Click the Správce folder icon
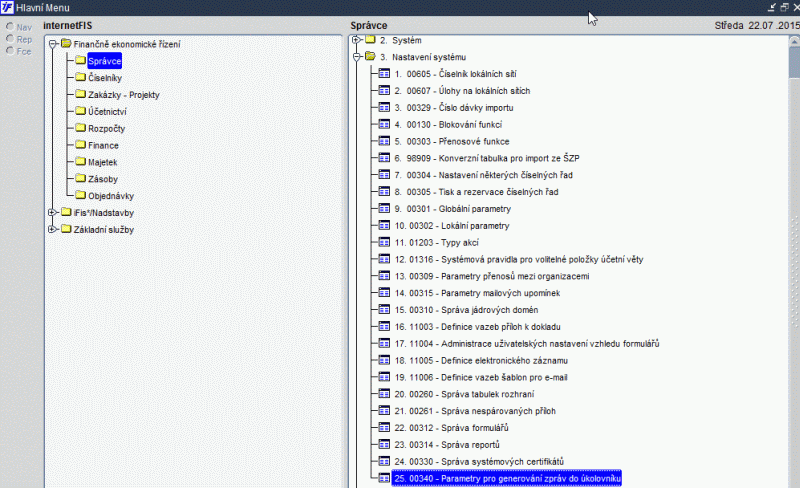 coord(81,60)
